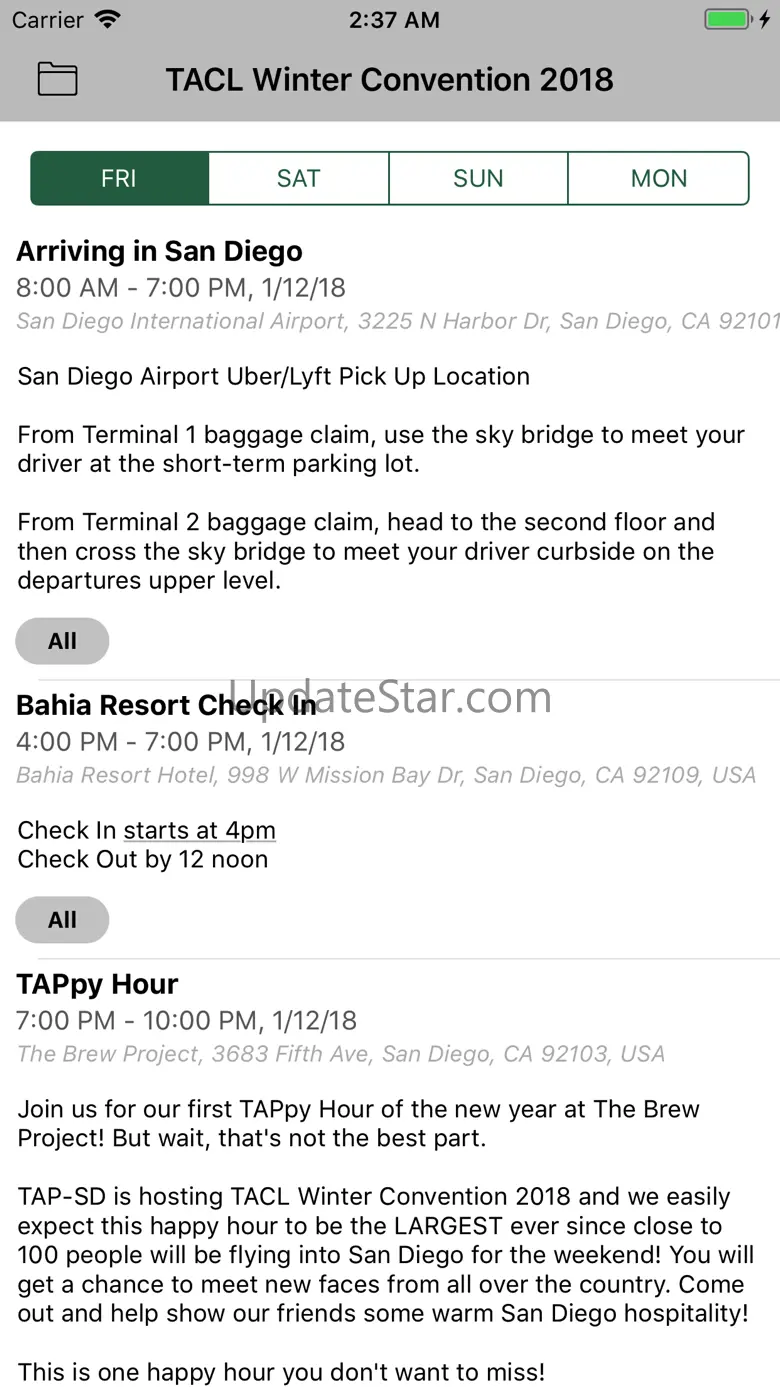Tap the All tag under Arriving in San Diego
The height and width of the screenshot is (1387, 780).
[x=62, y=641]
